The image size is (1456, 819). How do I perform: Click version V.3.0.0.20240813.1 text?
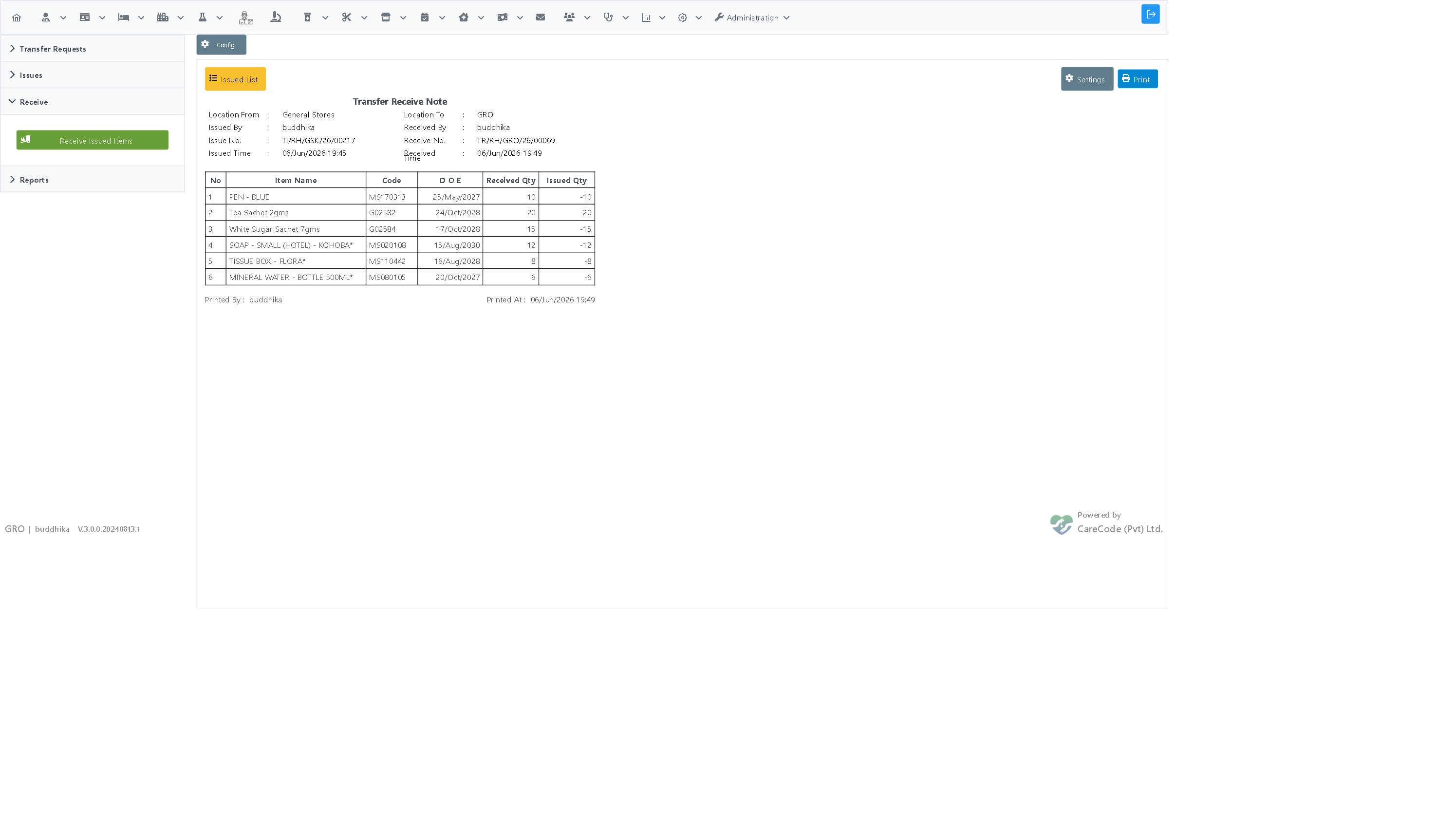coord(109,529)
